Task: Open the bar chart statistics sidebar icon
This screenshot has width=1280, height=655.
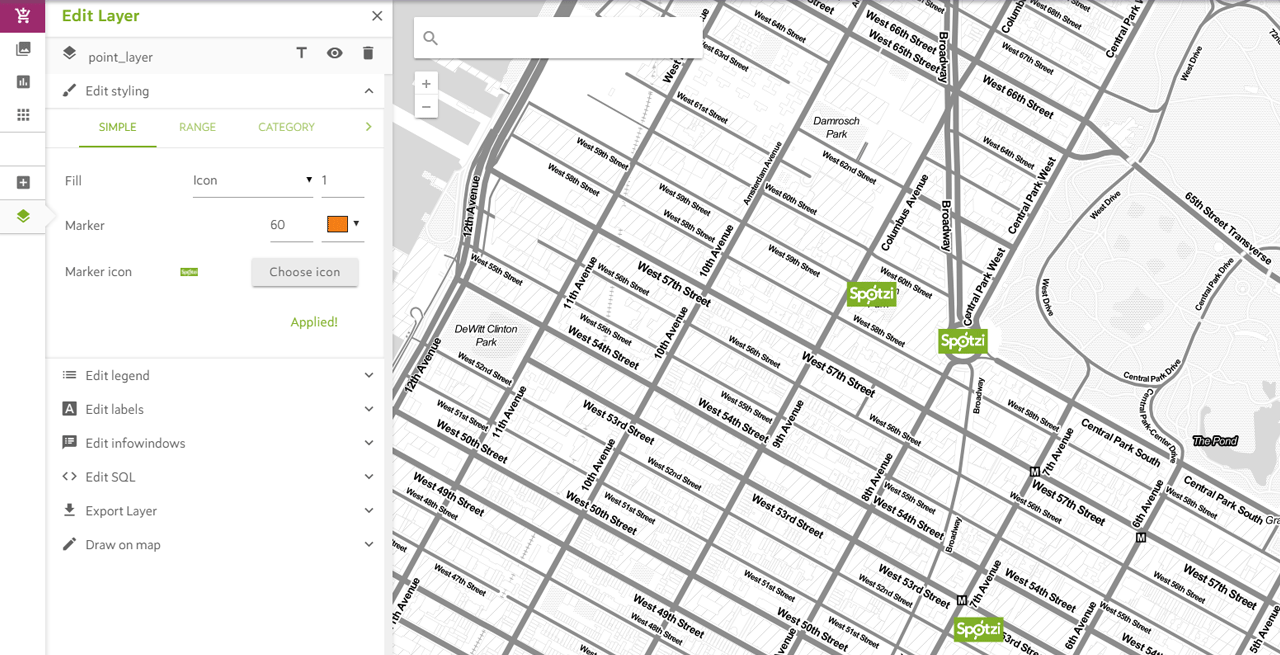Action: coord(23,82)
